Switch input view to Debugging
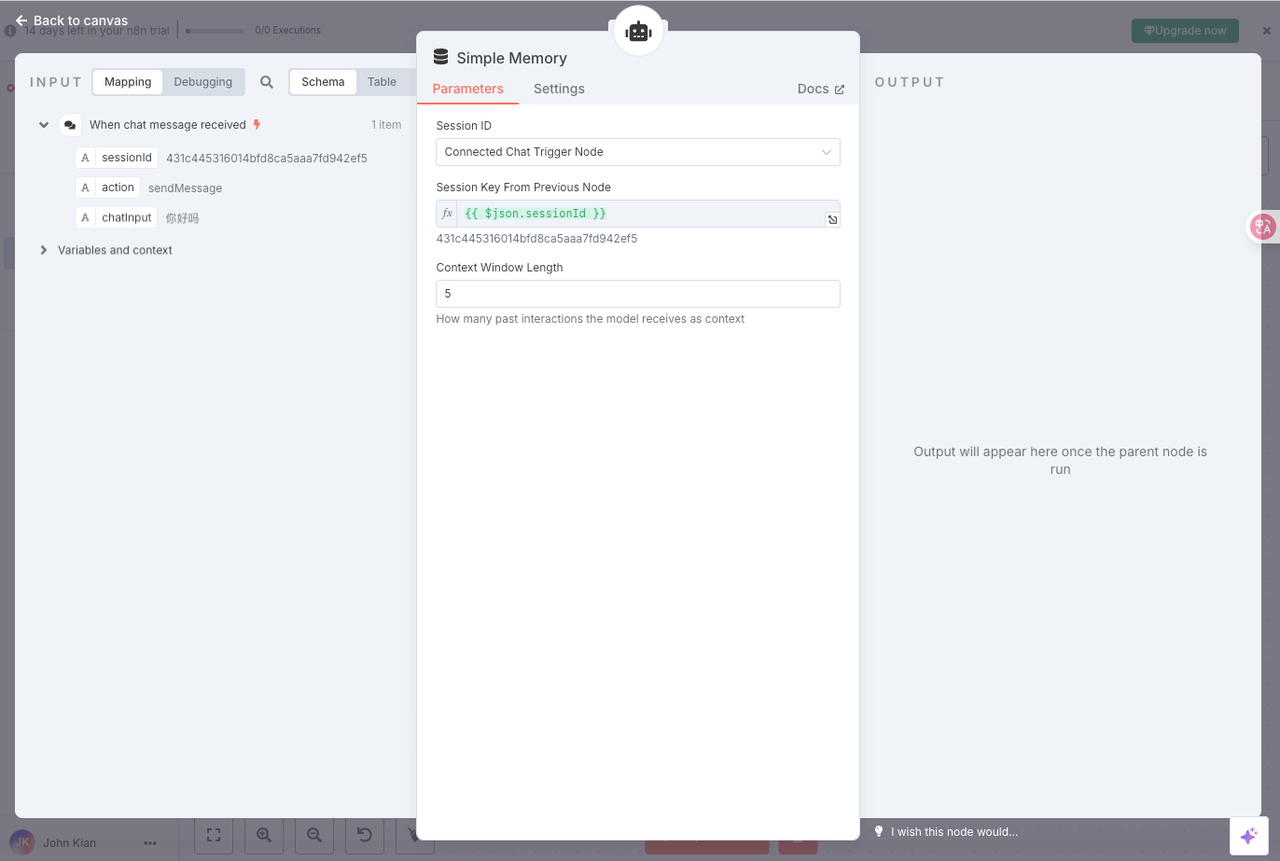This screenshot has width=1280, height=861. 203,82
